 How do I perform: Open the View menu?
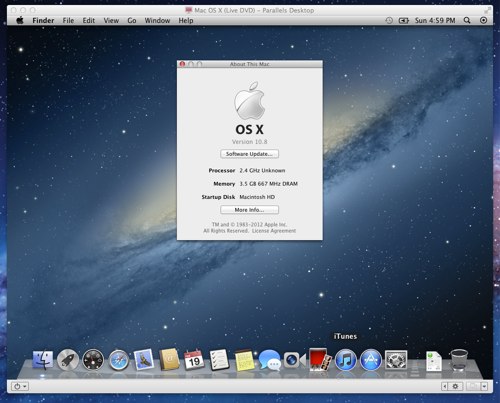click(x=111, y=21)
